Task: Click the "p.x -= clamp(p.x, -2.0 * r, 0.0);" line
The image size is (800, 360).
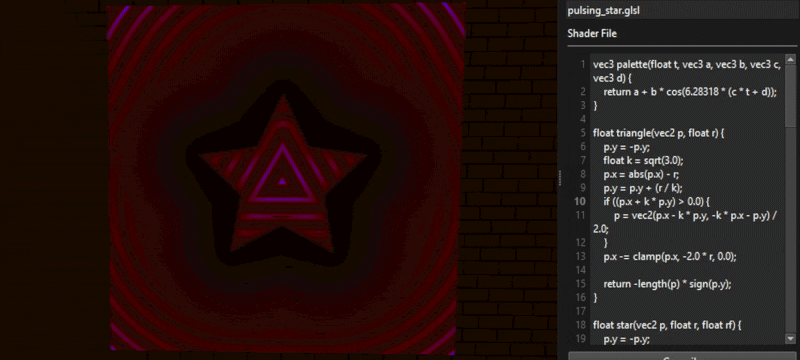Action: tap(670, 256)
